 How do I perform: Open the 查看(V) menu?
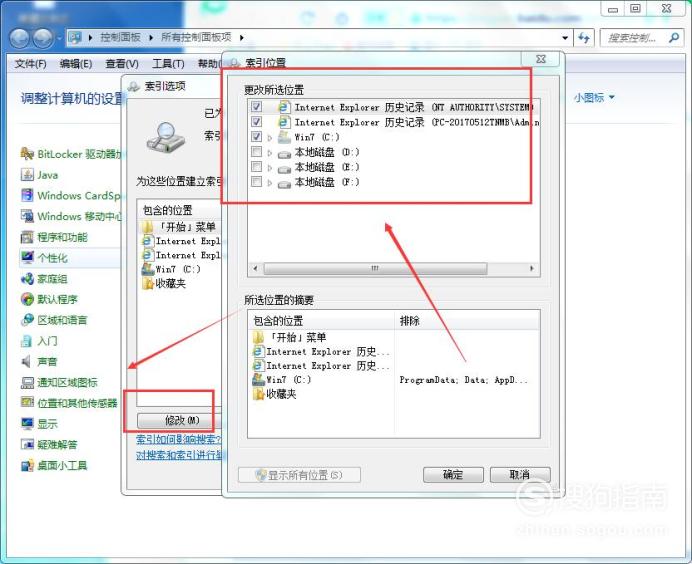[122, 64]
